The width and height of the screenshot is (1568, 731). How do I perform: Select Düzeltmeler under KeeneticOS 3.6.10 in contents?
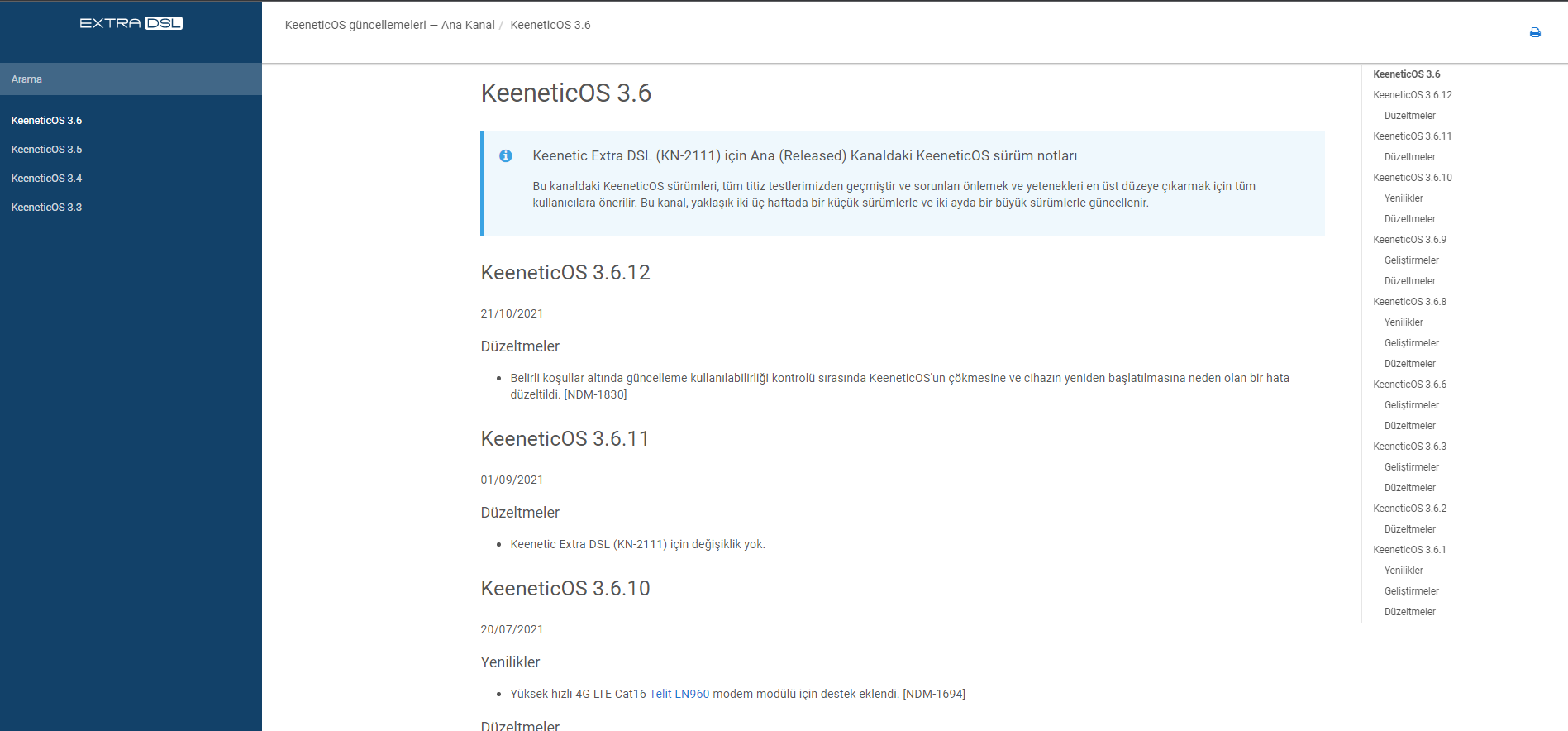[x=1409, y=219]
